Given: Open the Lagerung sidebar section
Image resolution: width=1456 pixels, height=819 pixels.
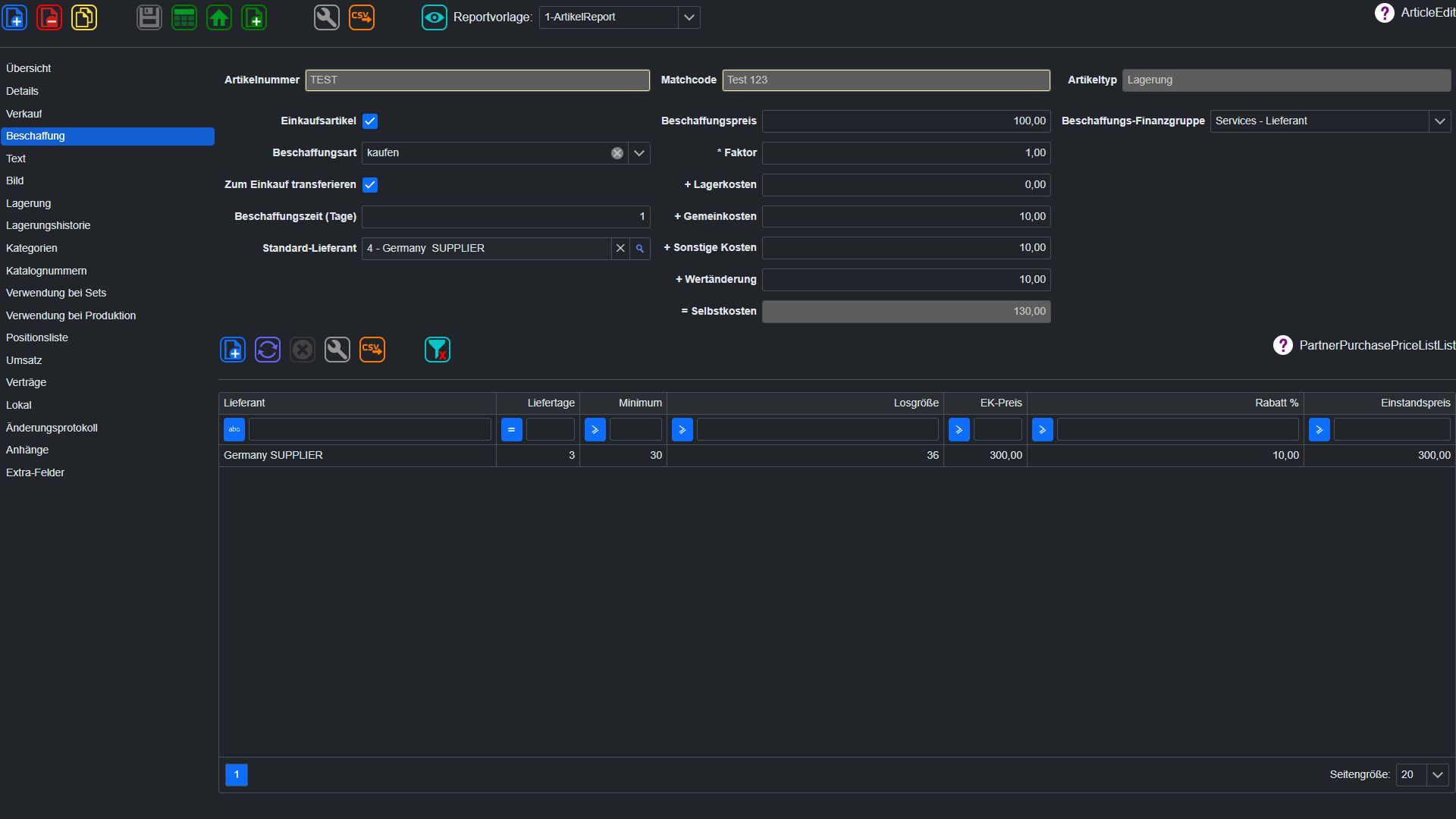Looking at the screenshot, I should coord(29,203).
